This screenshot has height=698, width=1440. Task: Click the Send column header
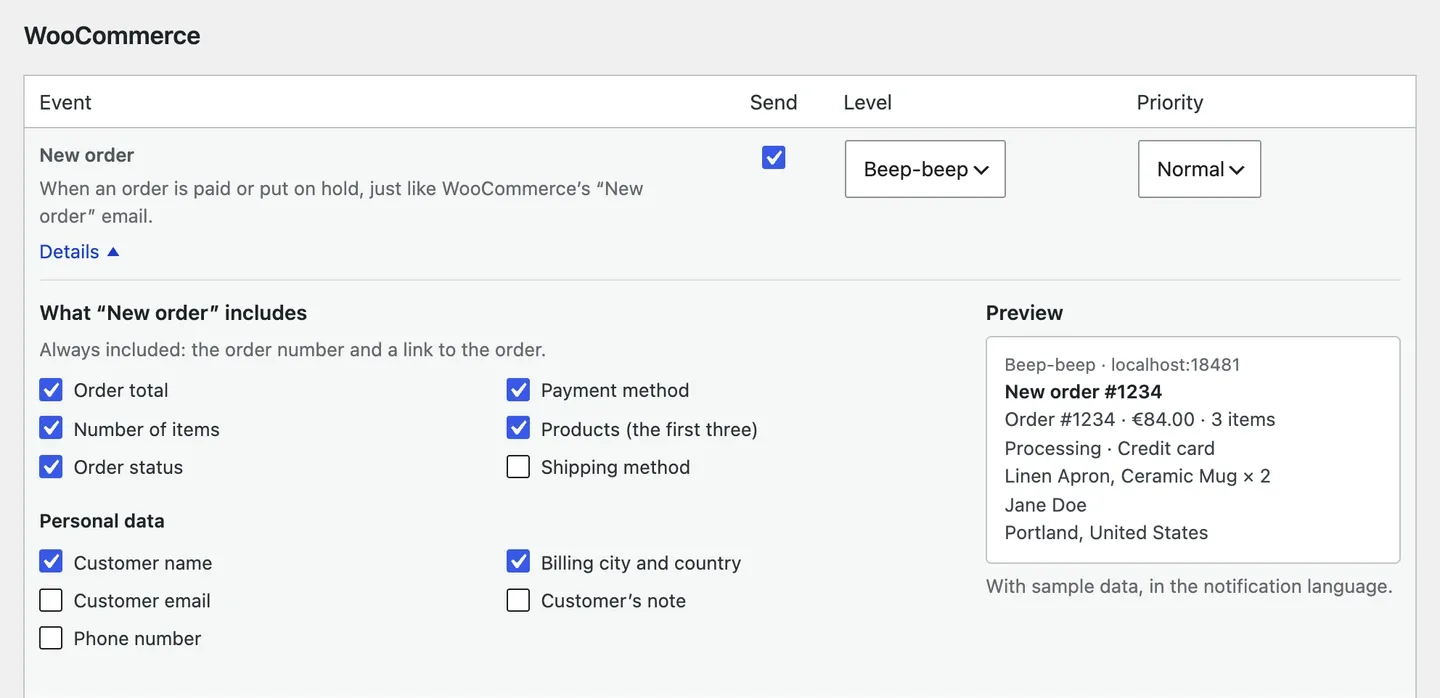[x=773, y=102]
